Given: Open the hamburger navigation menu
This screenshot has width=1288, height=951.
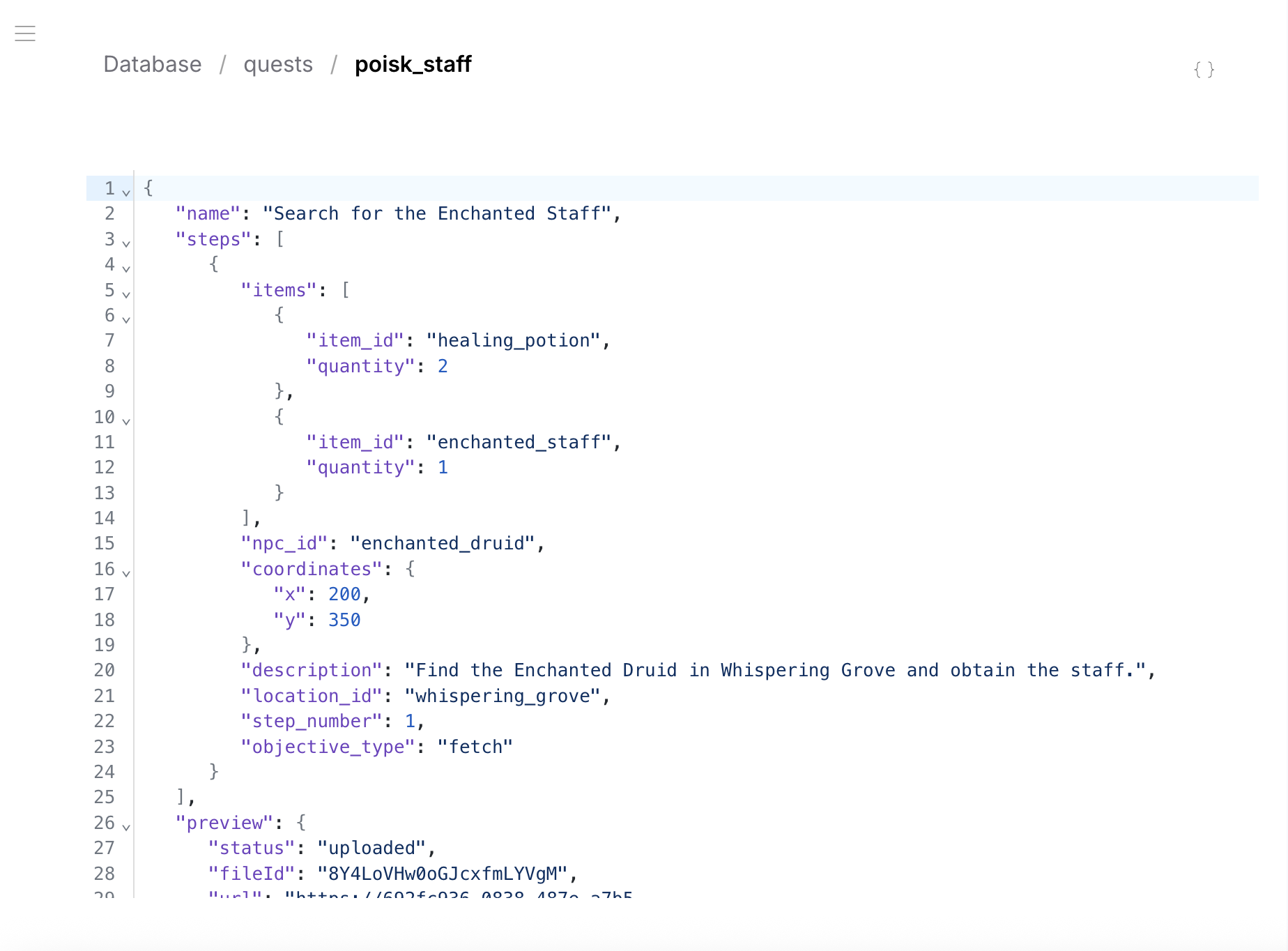Looking at the screenshot, I should pyautogui.click(x=25, y=33).
